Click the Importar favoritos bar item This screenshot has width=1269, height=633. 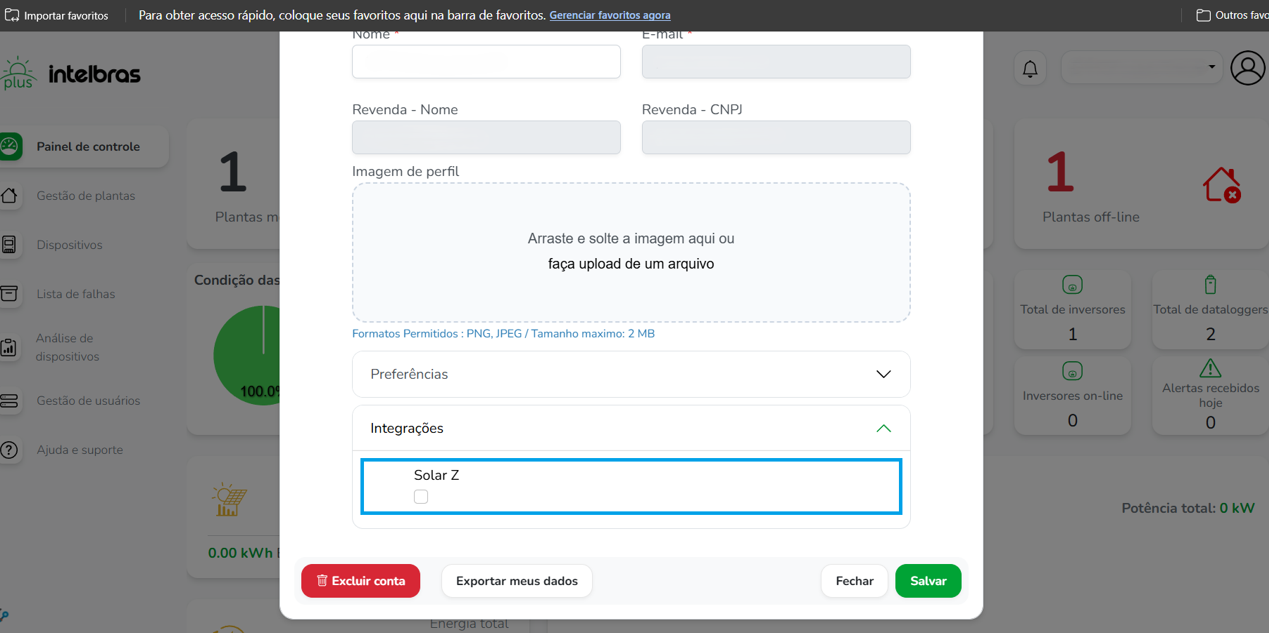coord(57,16)
